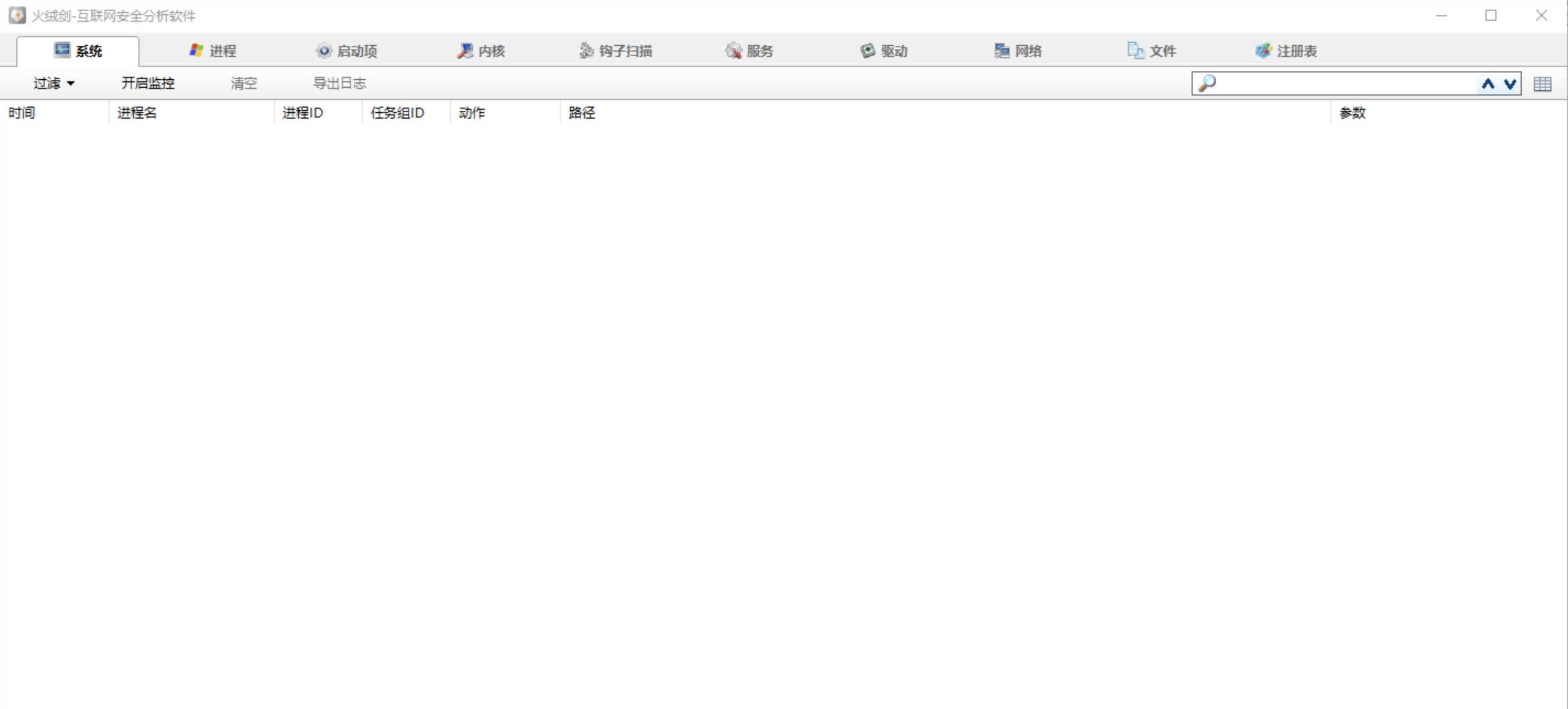Sort by the 进程ID column header
1568x709 pixels.
[x=319, y=113]
